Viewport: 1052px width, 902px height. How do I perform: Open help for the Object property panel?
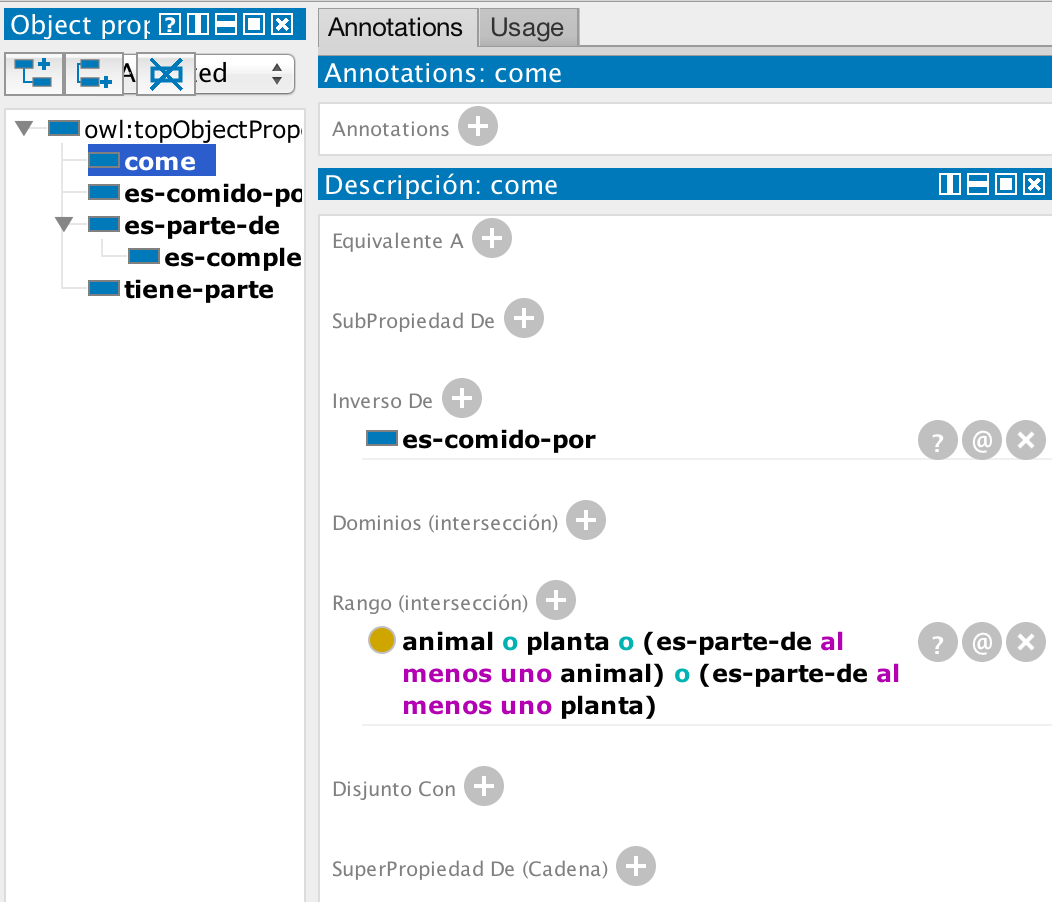pyautogui.click(x=170, y=25)
